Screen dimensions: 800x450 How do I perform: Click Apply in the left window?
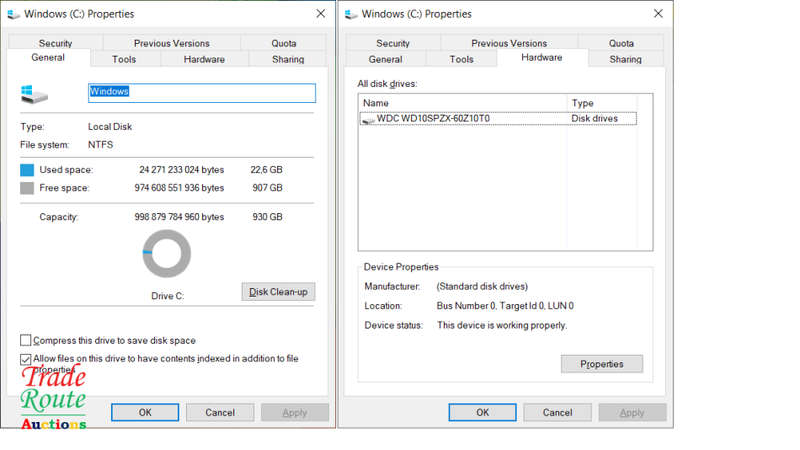pyautogui.click(x=295, y=412)
